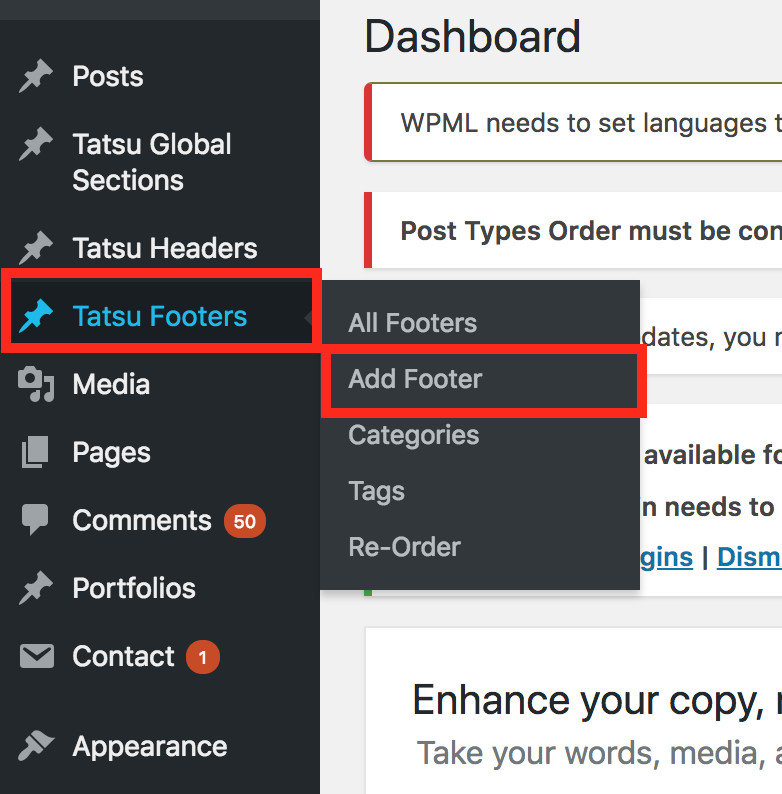Click the Media camera and music icon
This screenshot has width=782, height=794.
tap(36, 384)
